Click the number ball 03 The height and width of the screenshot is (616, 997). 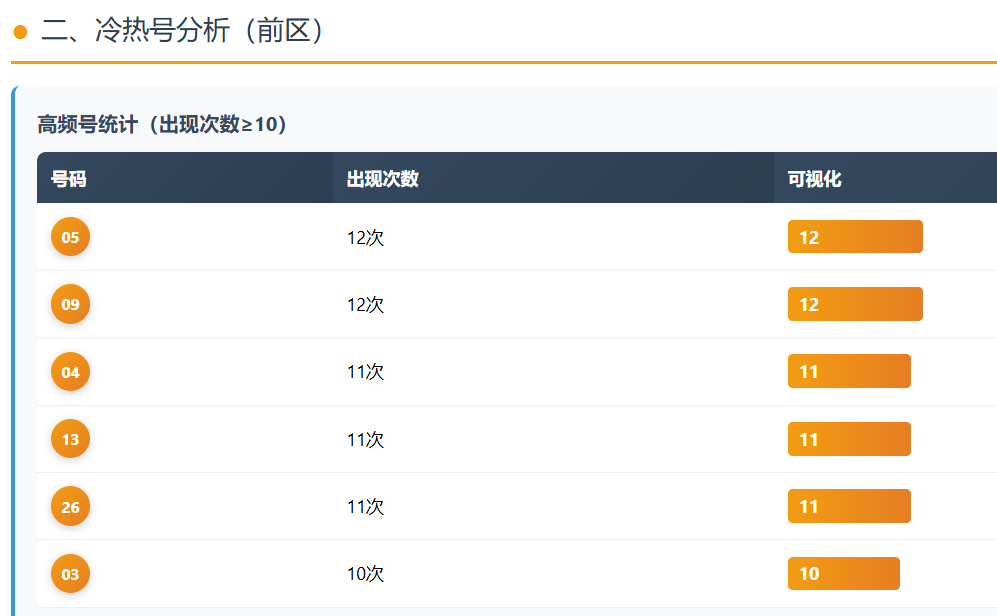click(x=70, y=574)
